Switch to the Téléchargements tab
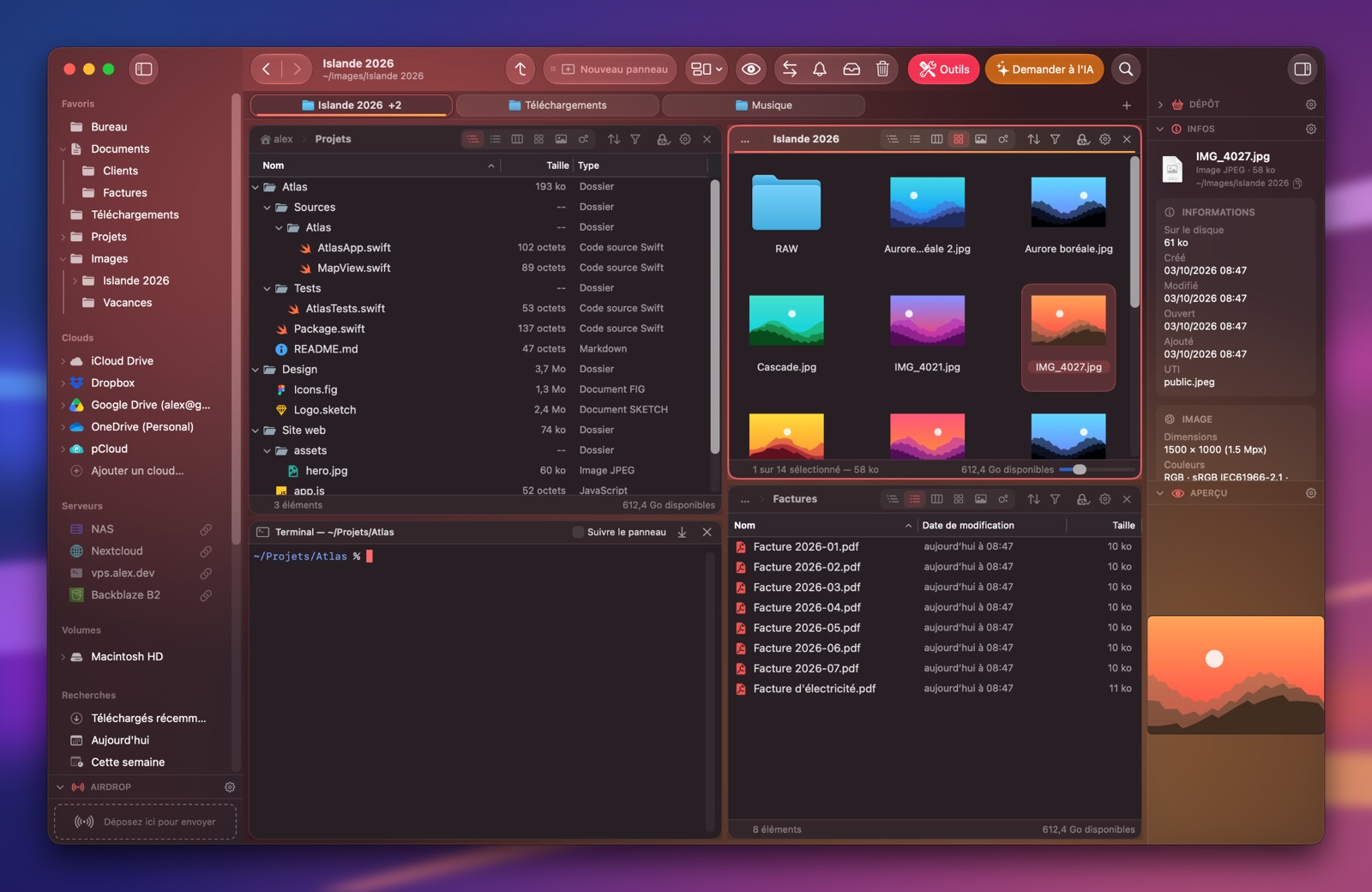This screenshot has height=892, width=1372. [x=557, y=105]
